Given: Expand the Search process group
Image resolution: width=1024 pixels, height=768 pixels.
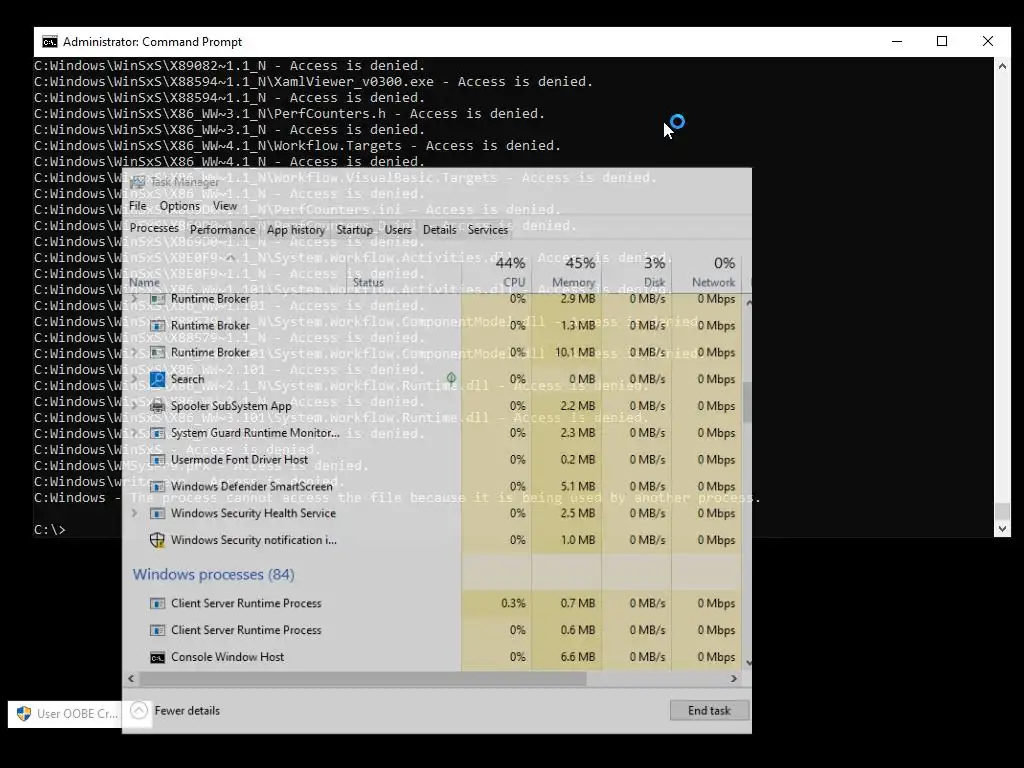Looking at the screenshot, I should pyautogui.click(x=135, y=379).
